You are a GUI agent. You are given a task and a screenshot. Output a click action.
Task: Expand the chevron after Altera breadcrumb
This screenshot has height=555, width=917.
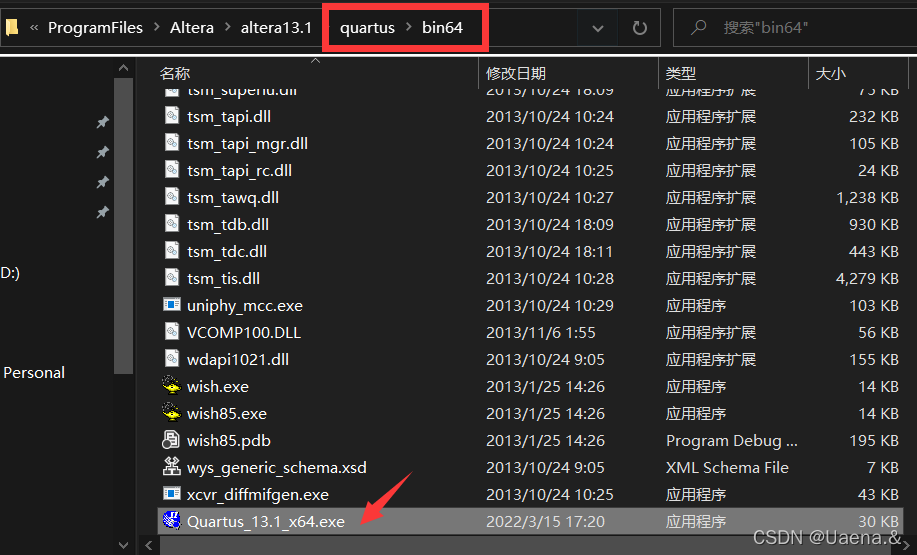[x=227, y=27]
